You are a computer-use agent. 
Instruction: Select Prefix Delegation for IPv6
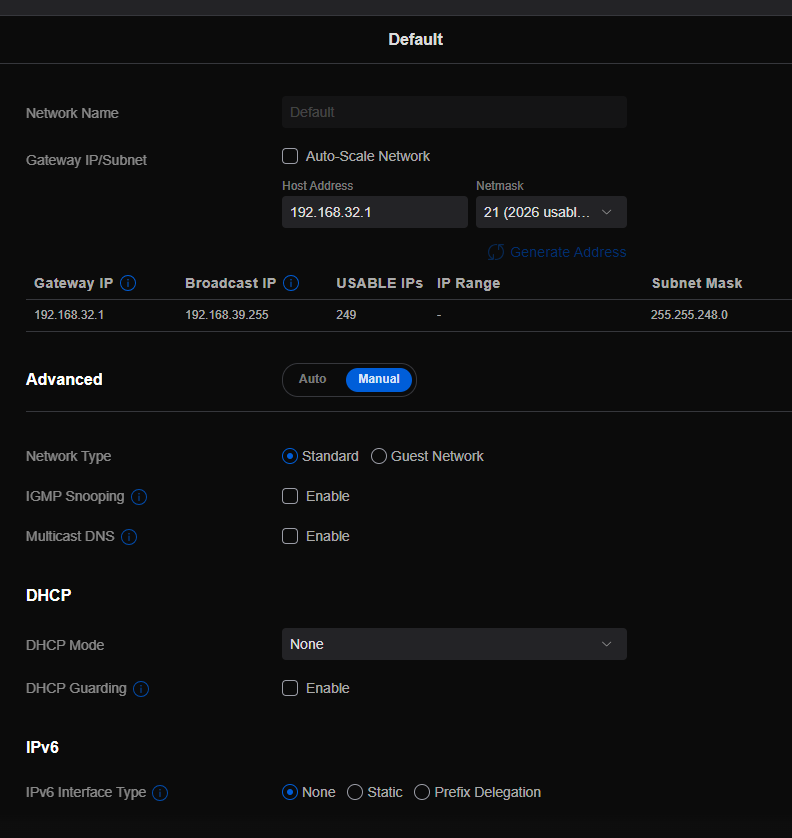(x=422, y=792)
